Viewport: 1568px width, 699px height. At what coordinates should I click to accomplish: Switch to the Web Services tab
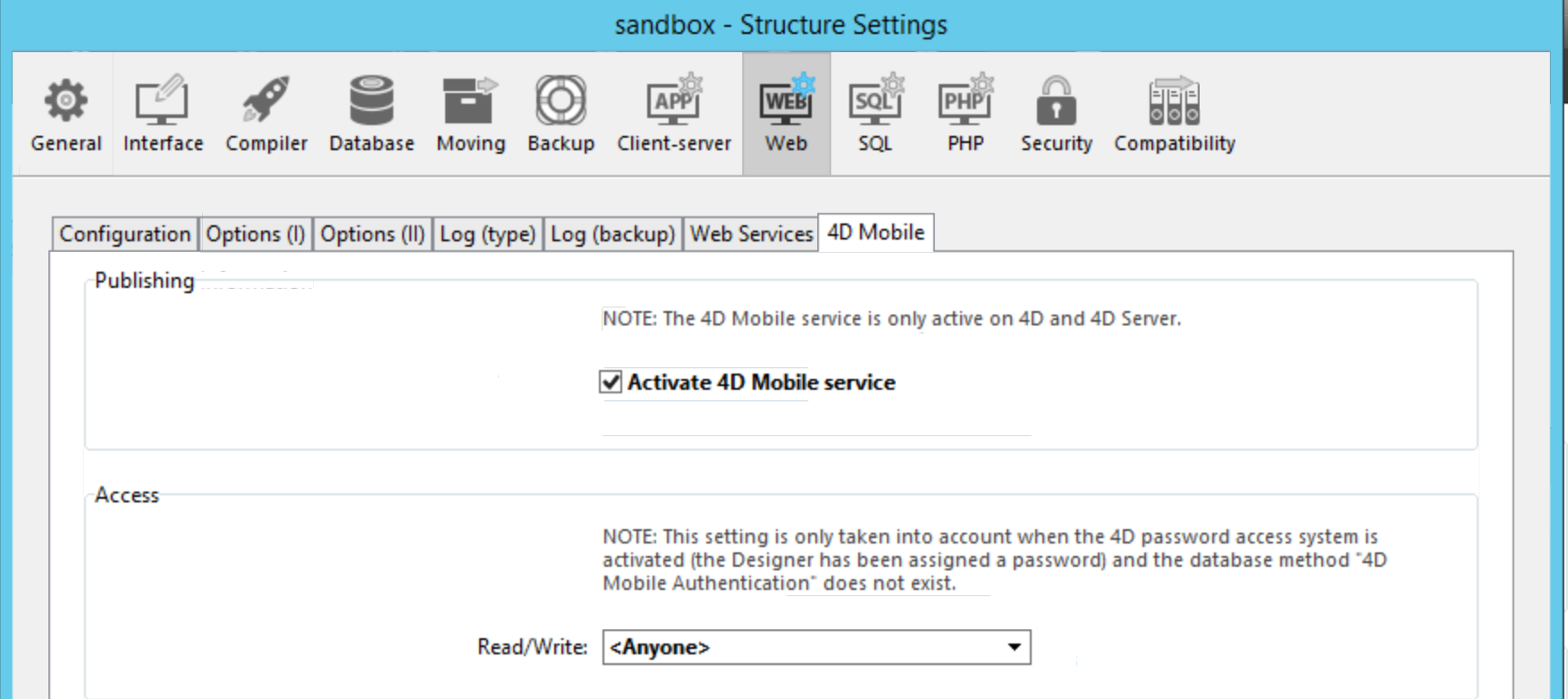point(751,234)
